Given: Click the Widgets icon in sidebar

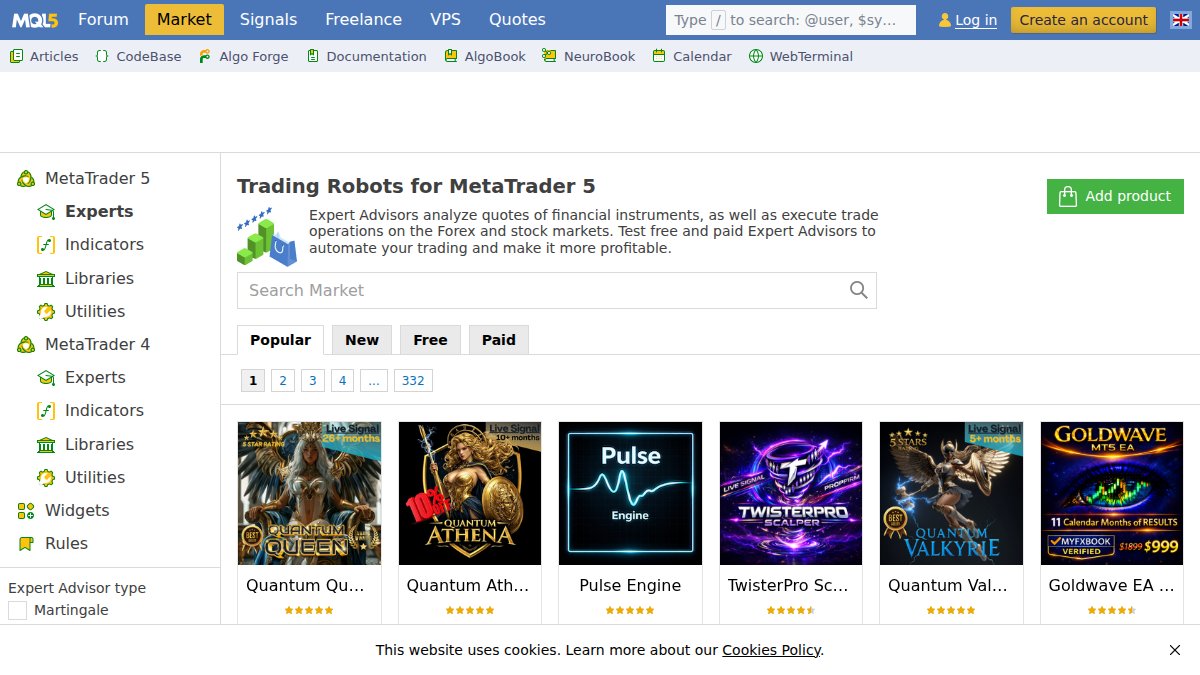Looking at the screenshot, I should 26,511.
